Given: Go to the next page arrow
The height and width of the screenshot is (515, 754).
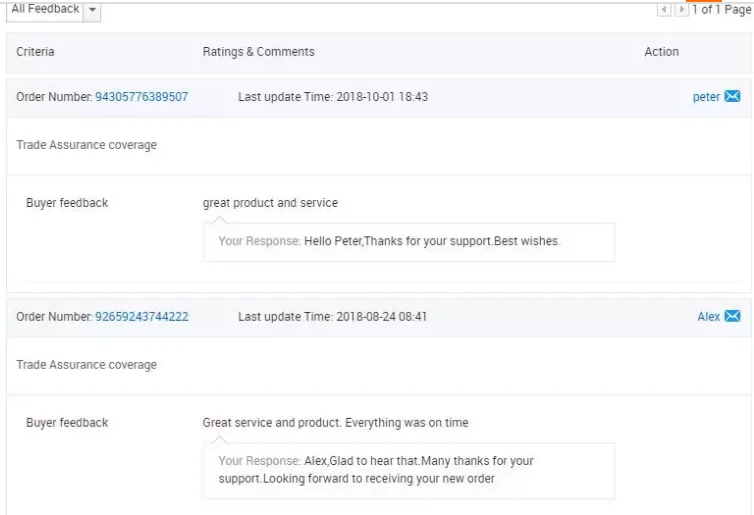Looking at the screenshot, I should coord(682,10).
